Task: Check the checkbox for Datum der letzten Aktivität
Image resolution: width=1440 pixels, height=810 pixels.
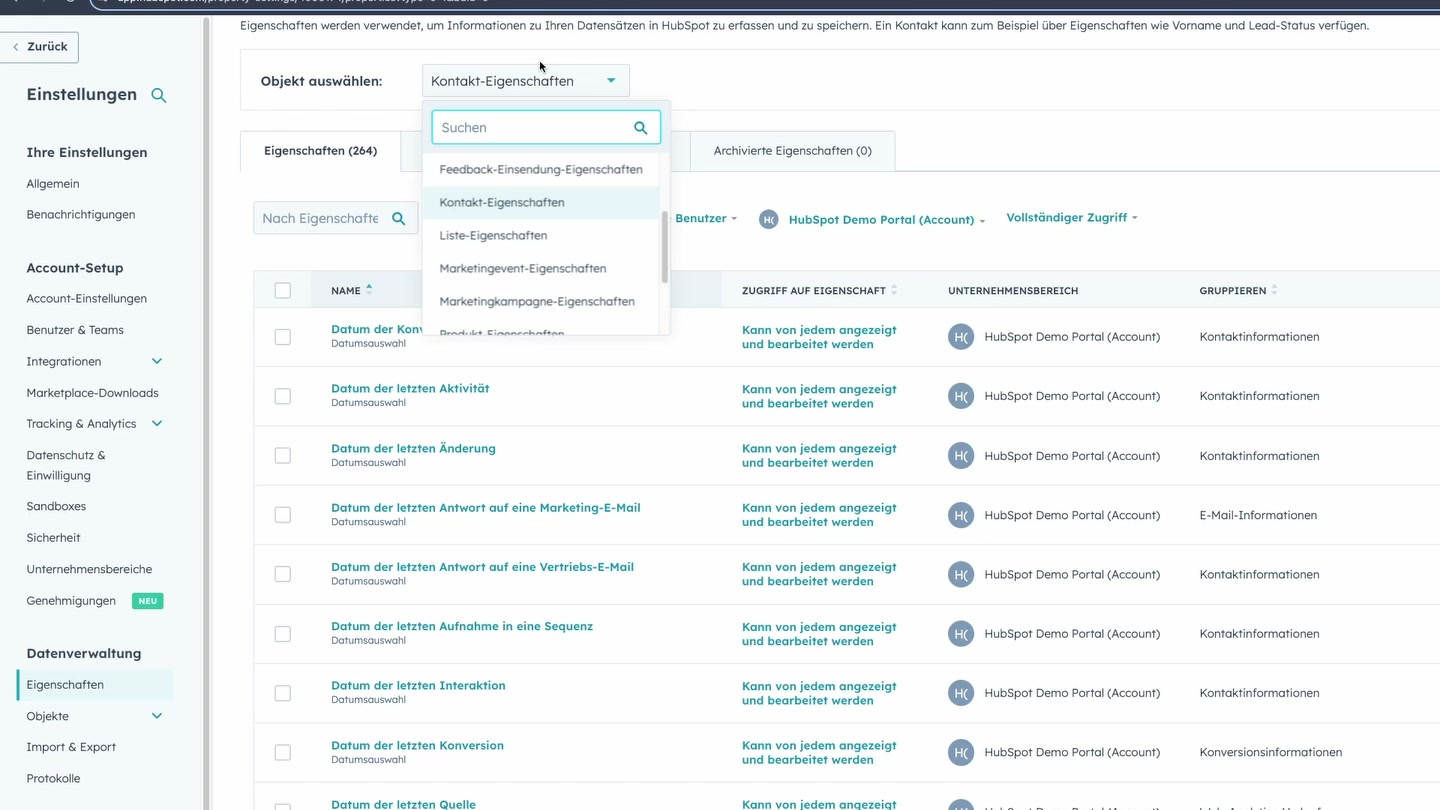Action: click(283, 396)
